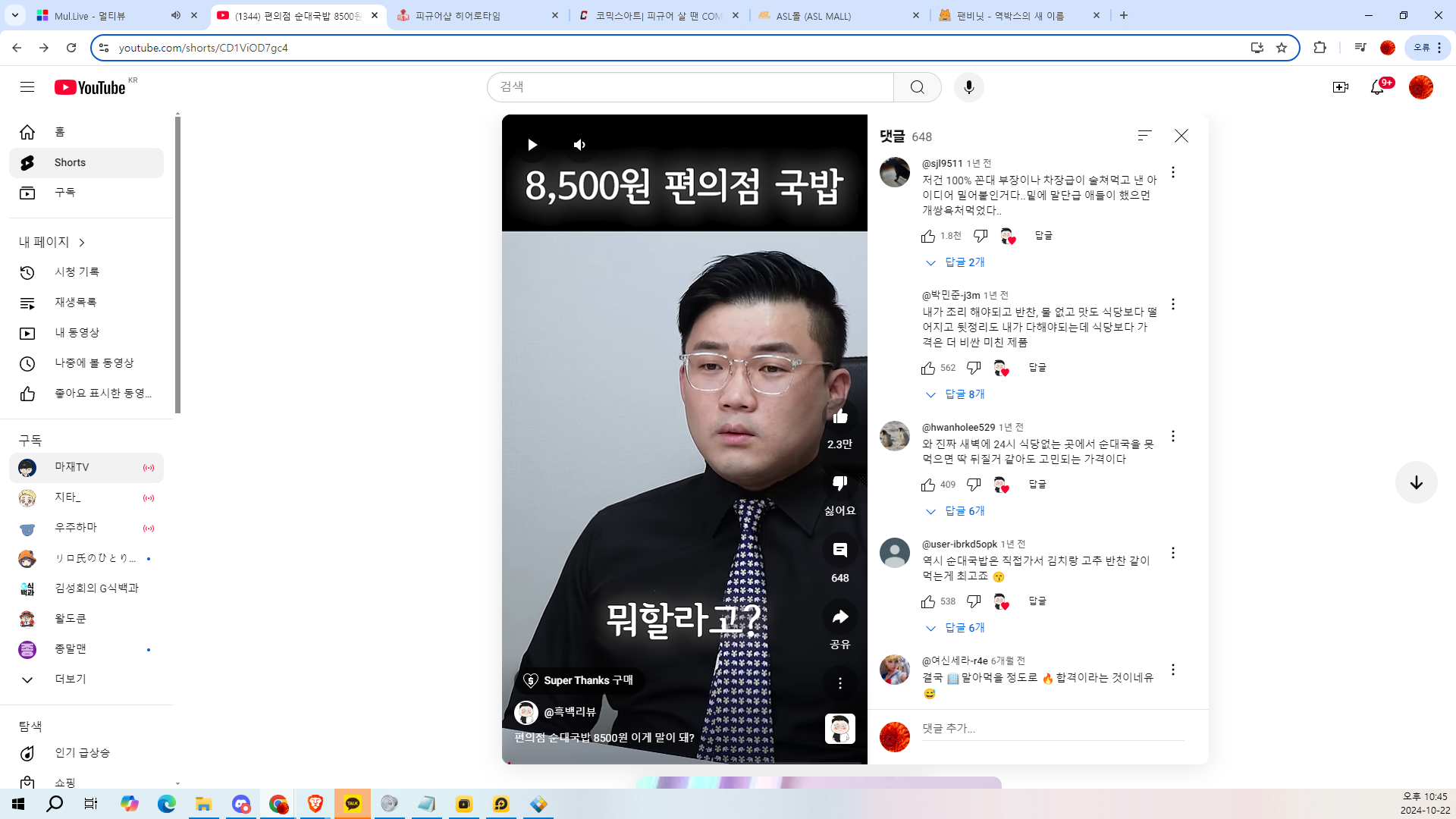
Task: Open the Shorts video more options menu
Action: click(x=839, y=683)
